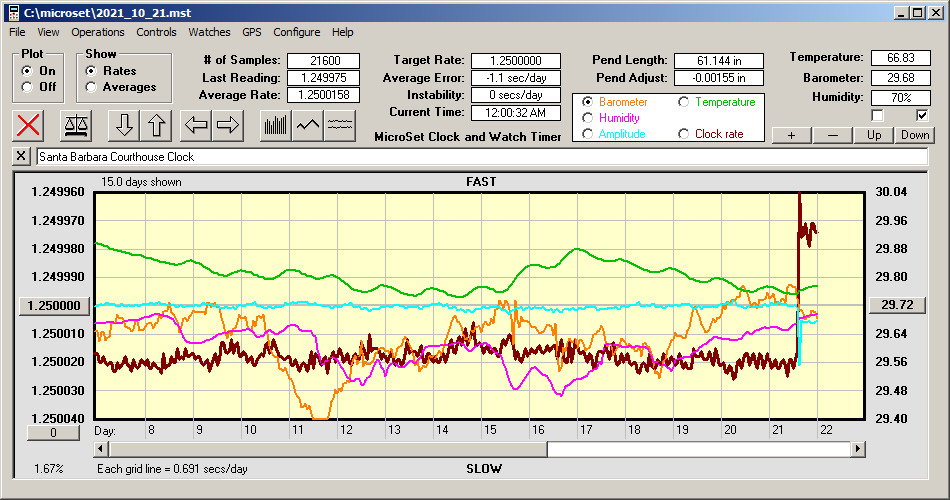Image resolution: width=950 pixels, height=500 pixels.
Task: Click the # of Samples field
Action: click(x=324, y=61)
